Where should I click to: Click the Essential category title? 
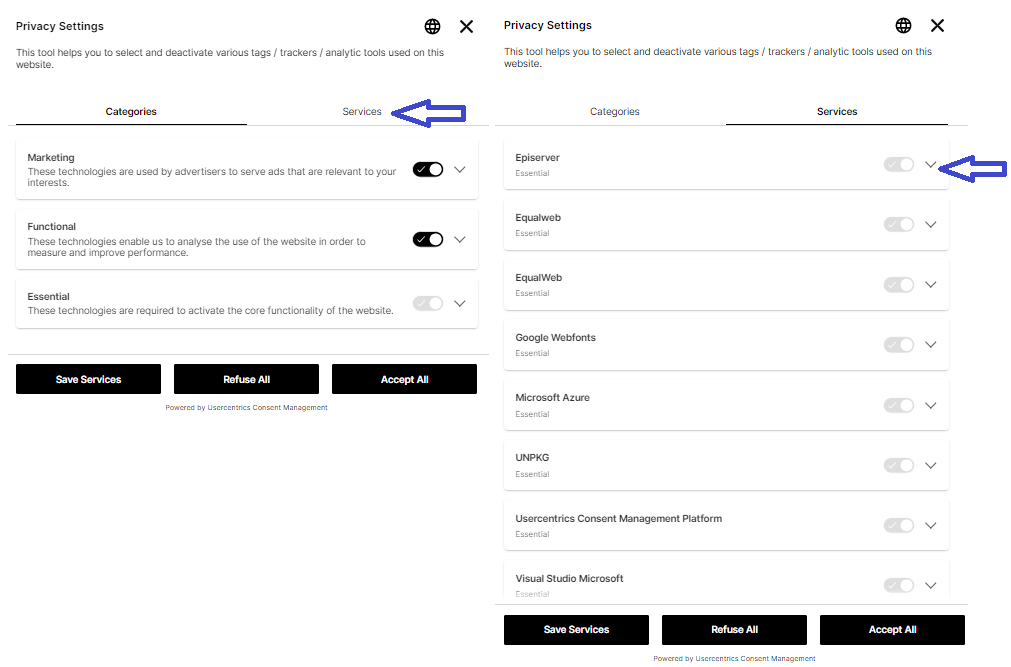[x=48, y=297]
